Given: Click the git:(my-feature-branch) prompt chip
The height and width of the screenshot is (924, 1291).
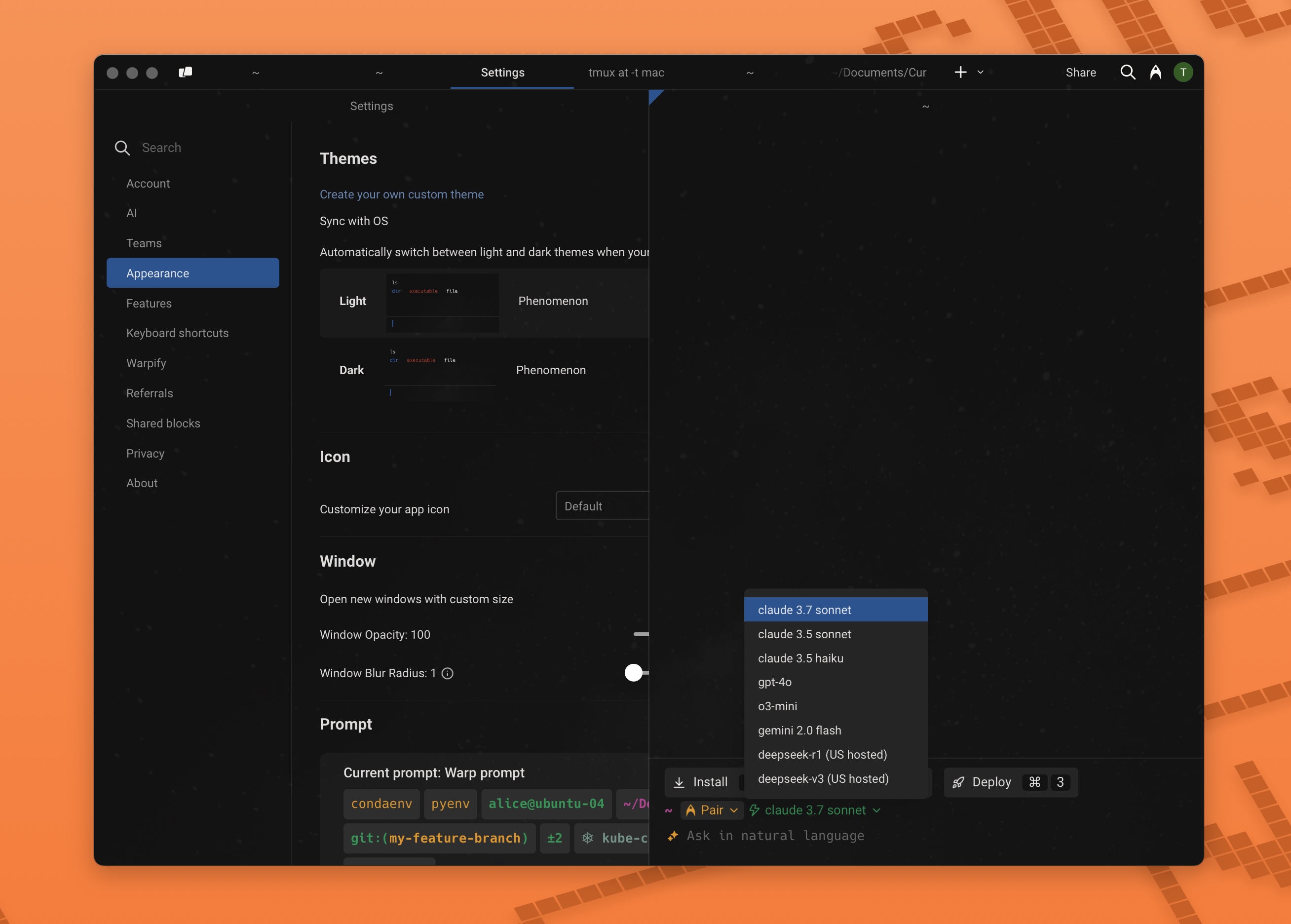Looking at the screenshot, I should (x=440, y=839).
